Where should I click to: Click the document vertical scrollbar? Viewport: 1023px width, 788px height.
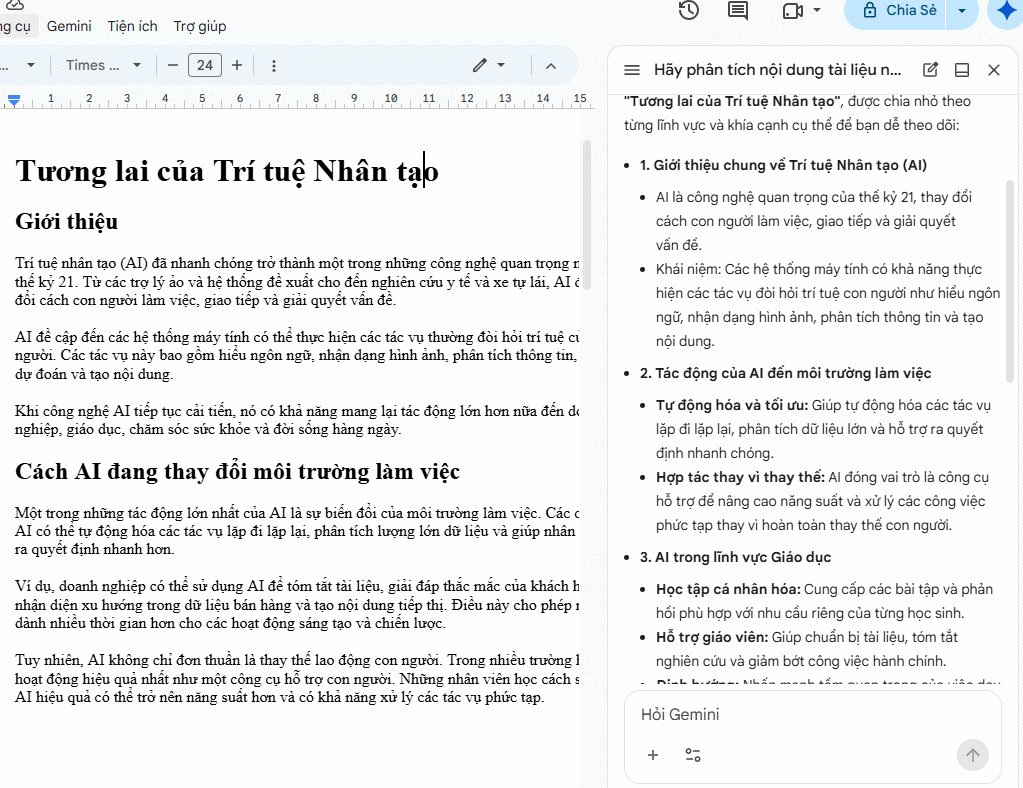(587, 214)
